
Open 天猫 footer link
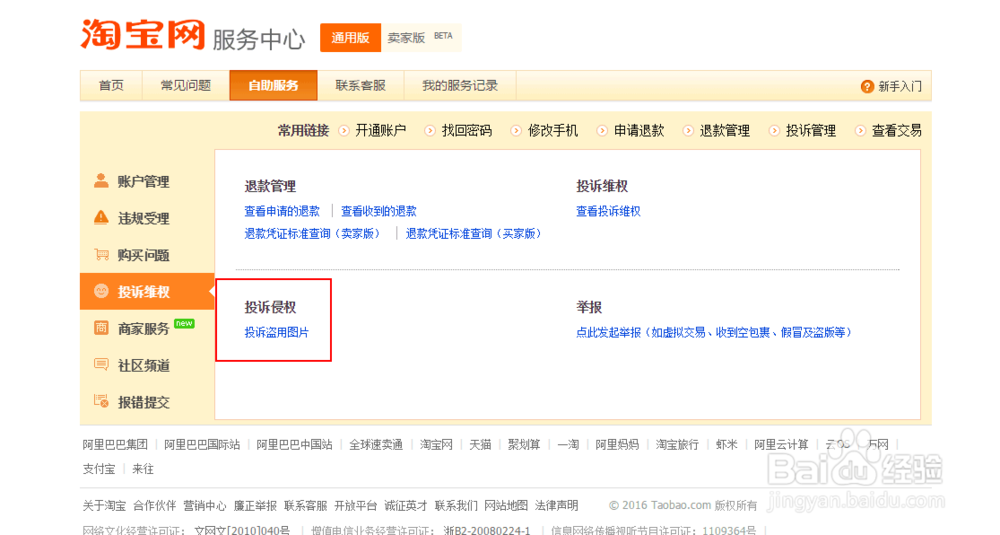tap(480, 444)
